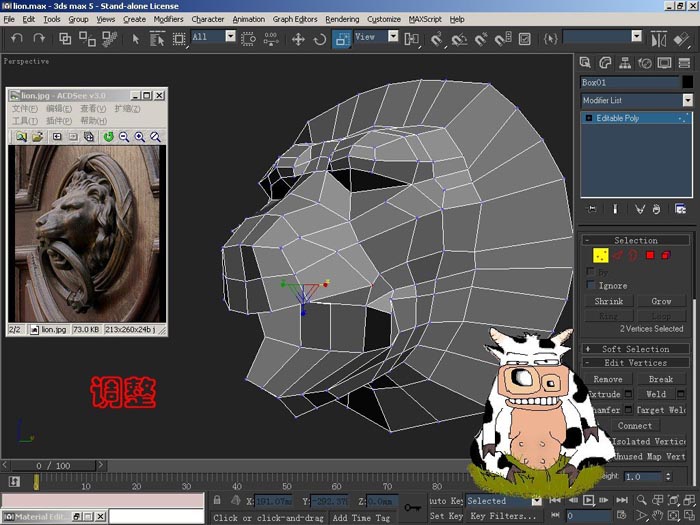The height and width of the screenshot is (525, 700).
Task: Choose the Select and Rotate tool
Action: pos(320,39)
